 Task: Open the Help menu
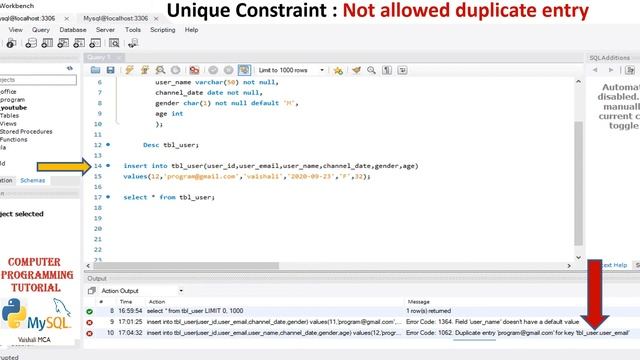191,30
